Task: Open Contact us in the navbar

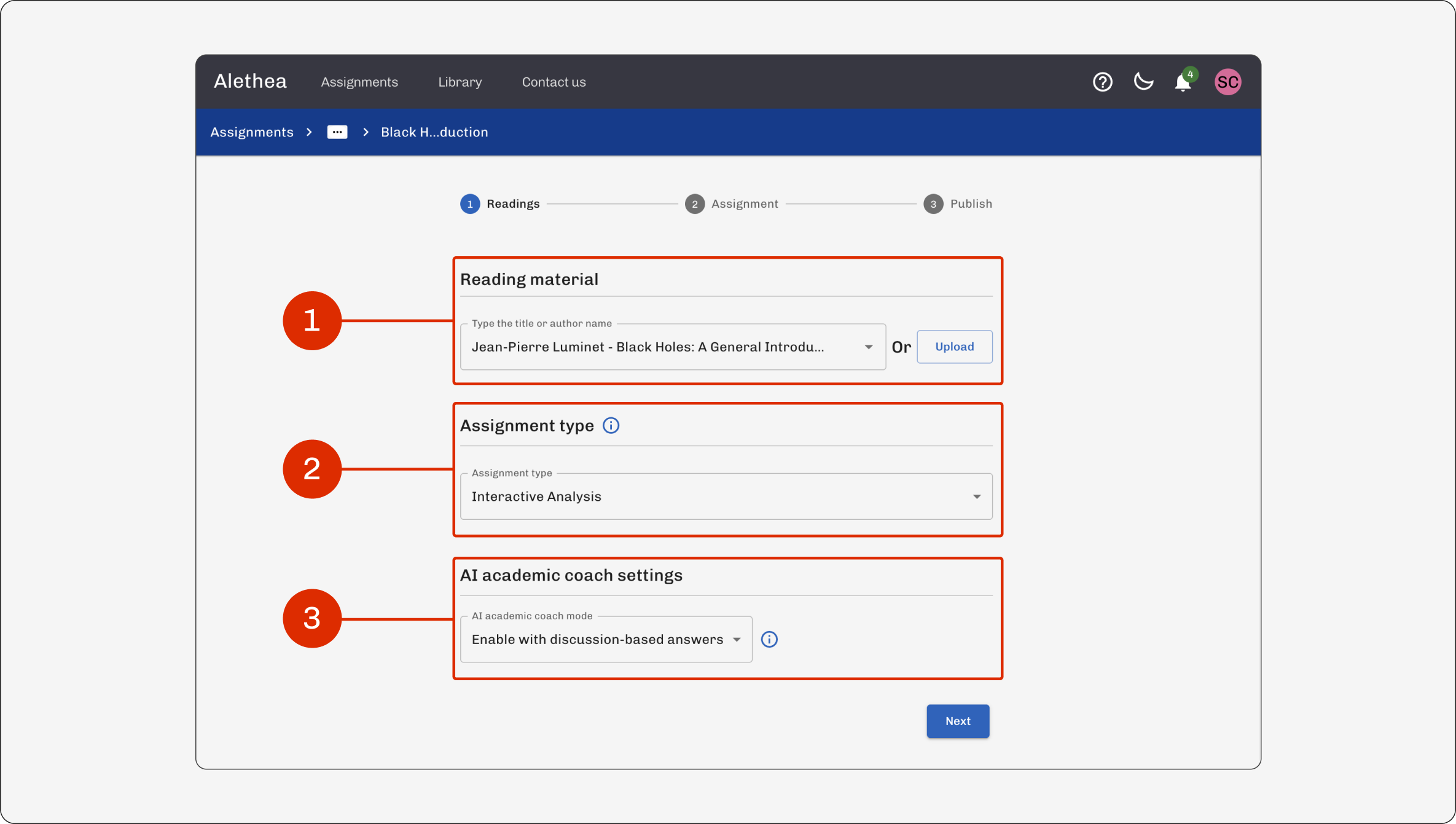Action: (x=554, y=82)
